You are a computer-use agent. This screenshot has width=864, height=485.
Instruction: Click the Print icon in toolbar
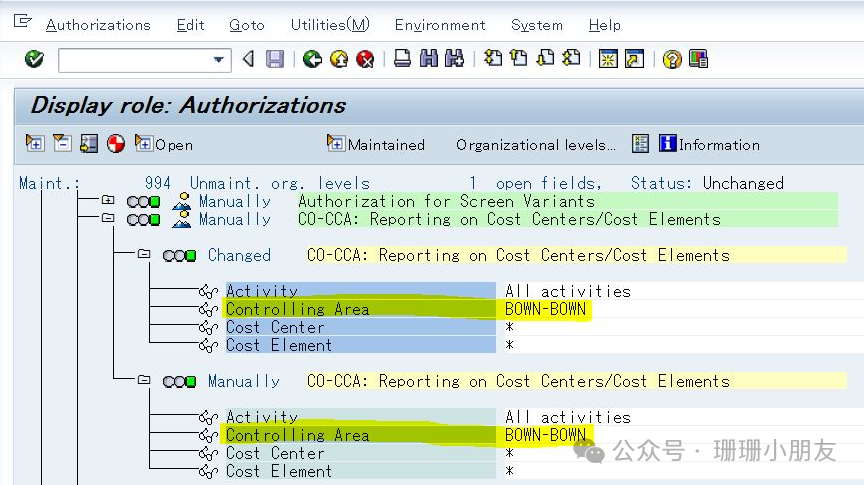point(402,60)
